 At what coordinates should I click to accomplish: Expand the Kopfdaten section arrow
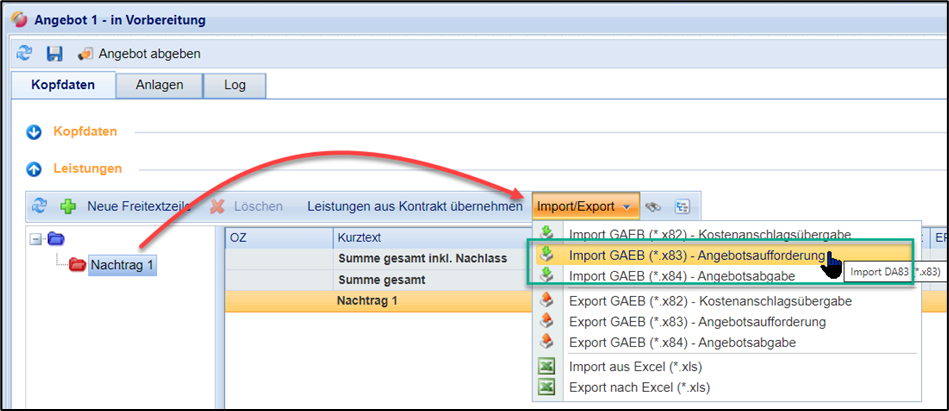coord(33,131)
